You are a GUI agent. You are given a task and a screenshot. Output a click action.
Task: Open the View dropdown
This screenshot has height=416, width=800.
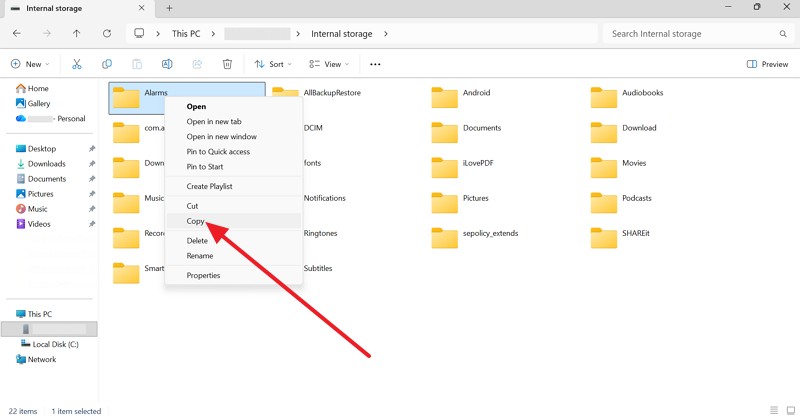(x=328, y=64)
